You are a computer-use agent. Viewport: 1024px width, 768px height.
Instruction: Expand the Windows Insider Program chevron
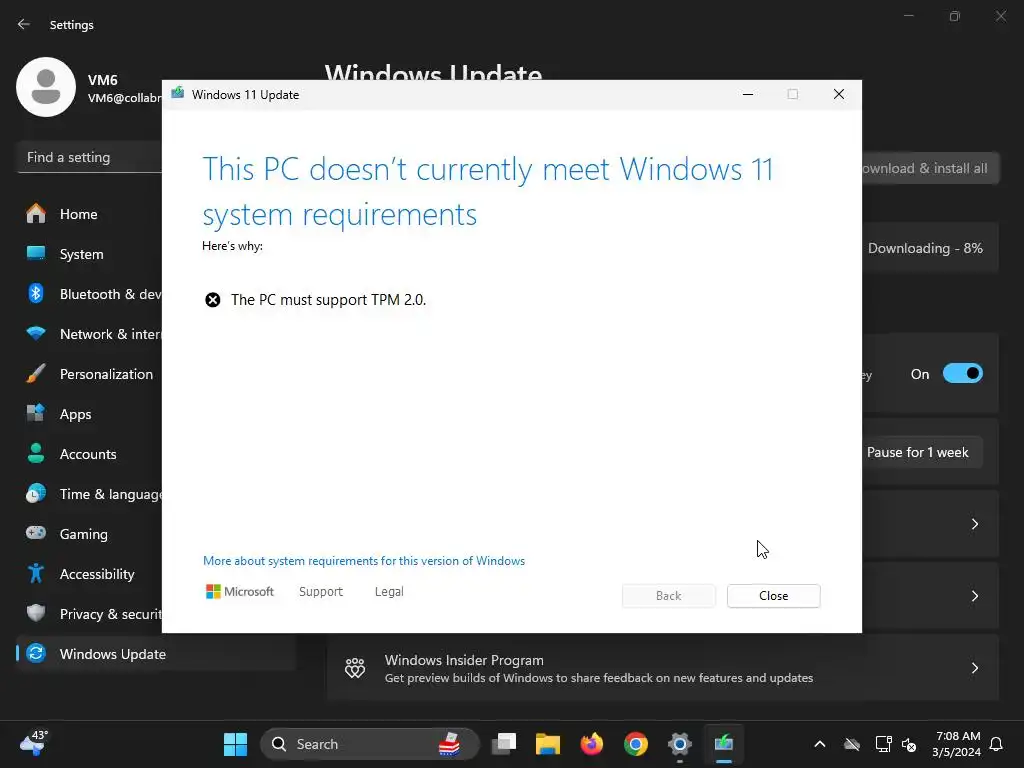pyautogui.click(x=974, y=667)
